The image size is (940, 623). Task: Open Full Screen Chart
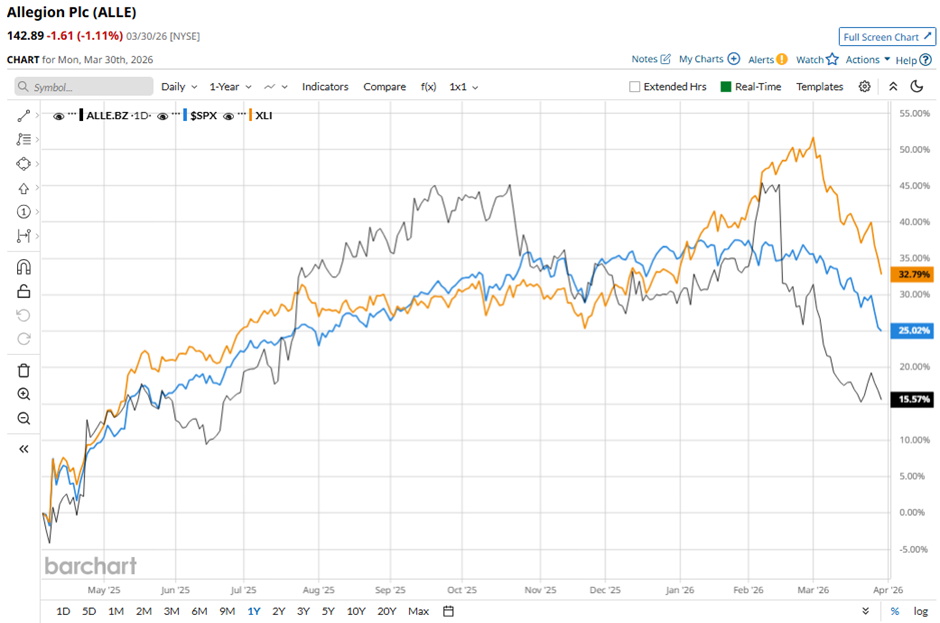click(x=887, y=37)
